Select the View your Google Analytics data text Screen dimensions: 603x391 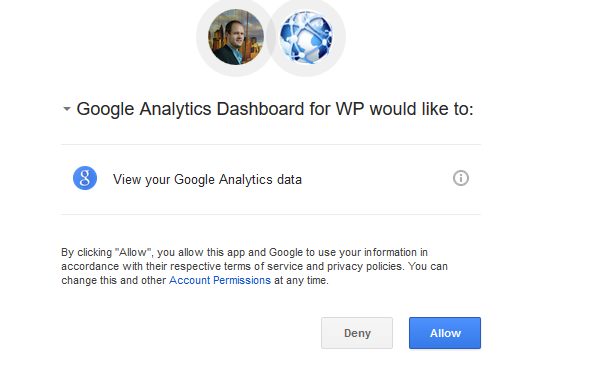click(207, 180)
